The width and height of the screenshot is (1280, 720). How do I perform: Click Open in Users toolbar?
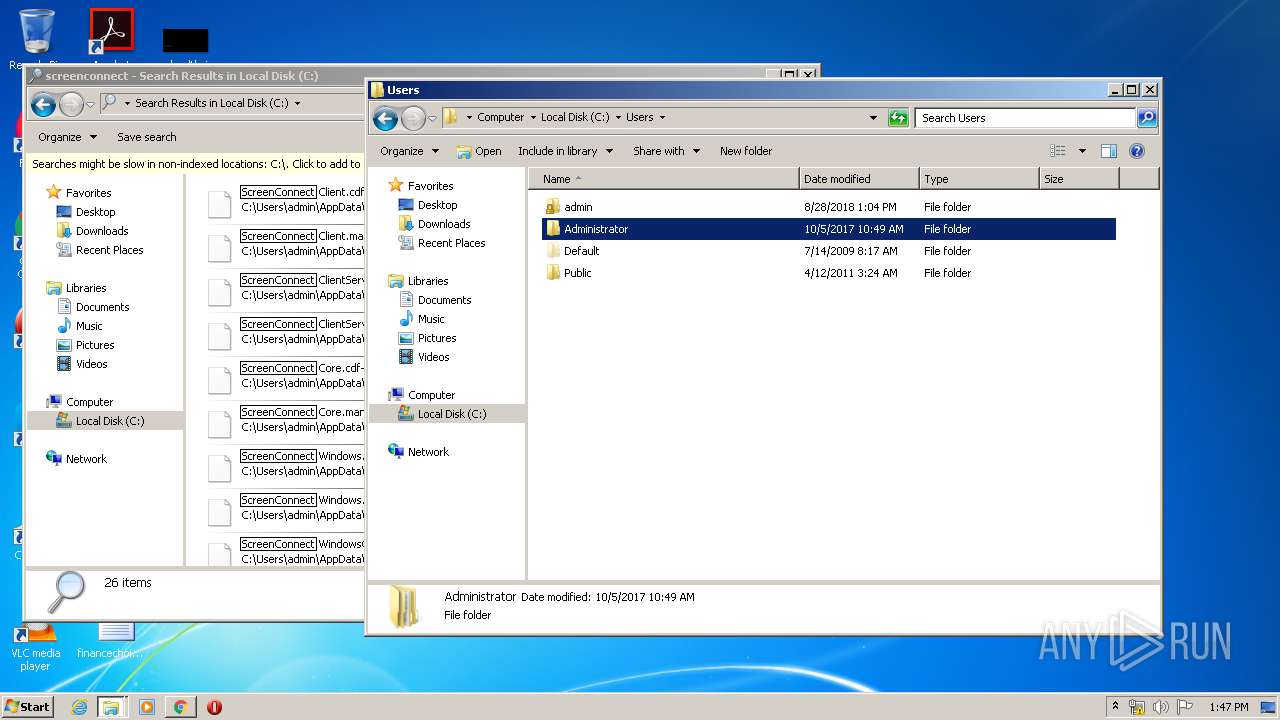tap(479, 151)
